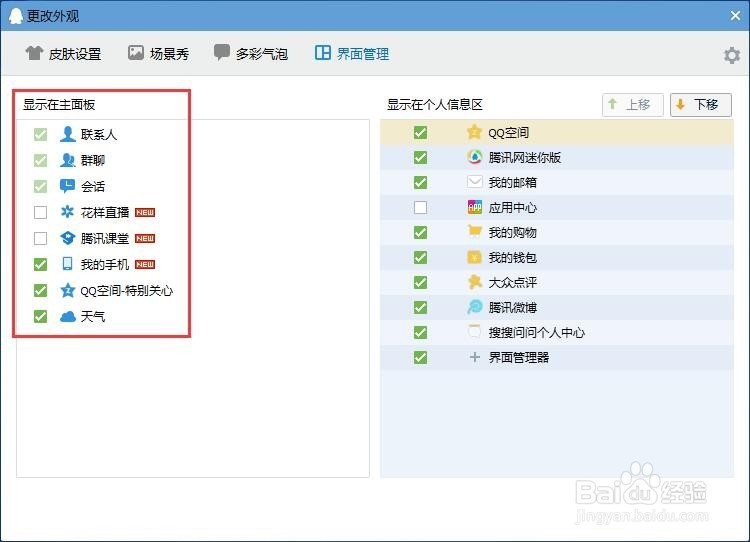Click the gear settings icon

pos(732,55)
